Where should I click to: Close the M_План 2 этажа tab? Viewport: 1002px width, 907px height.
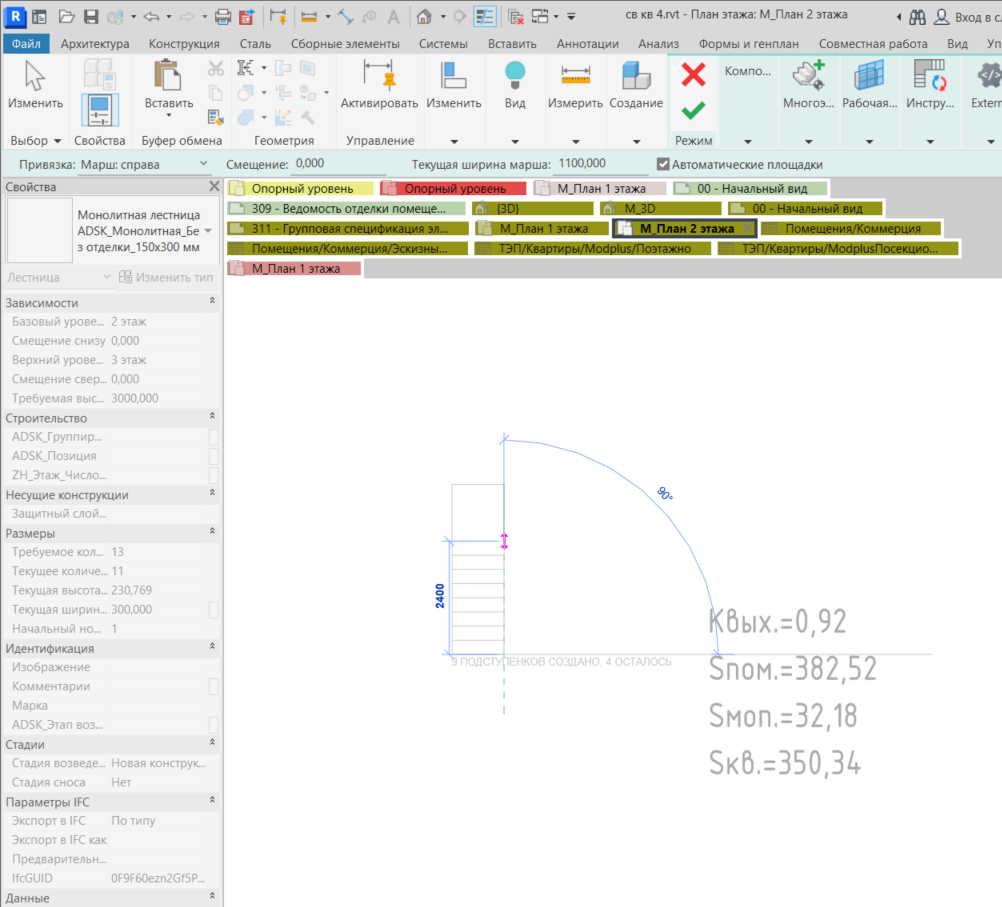pyautogui.click(x=747, y=228)
